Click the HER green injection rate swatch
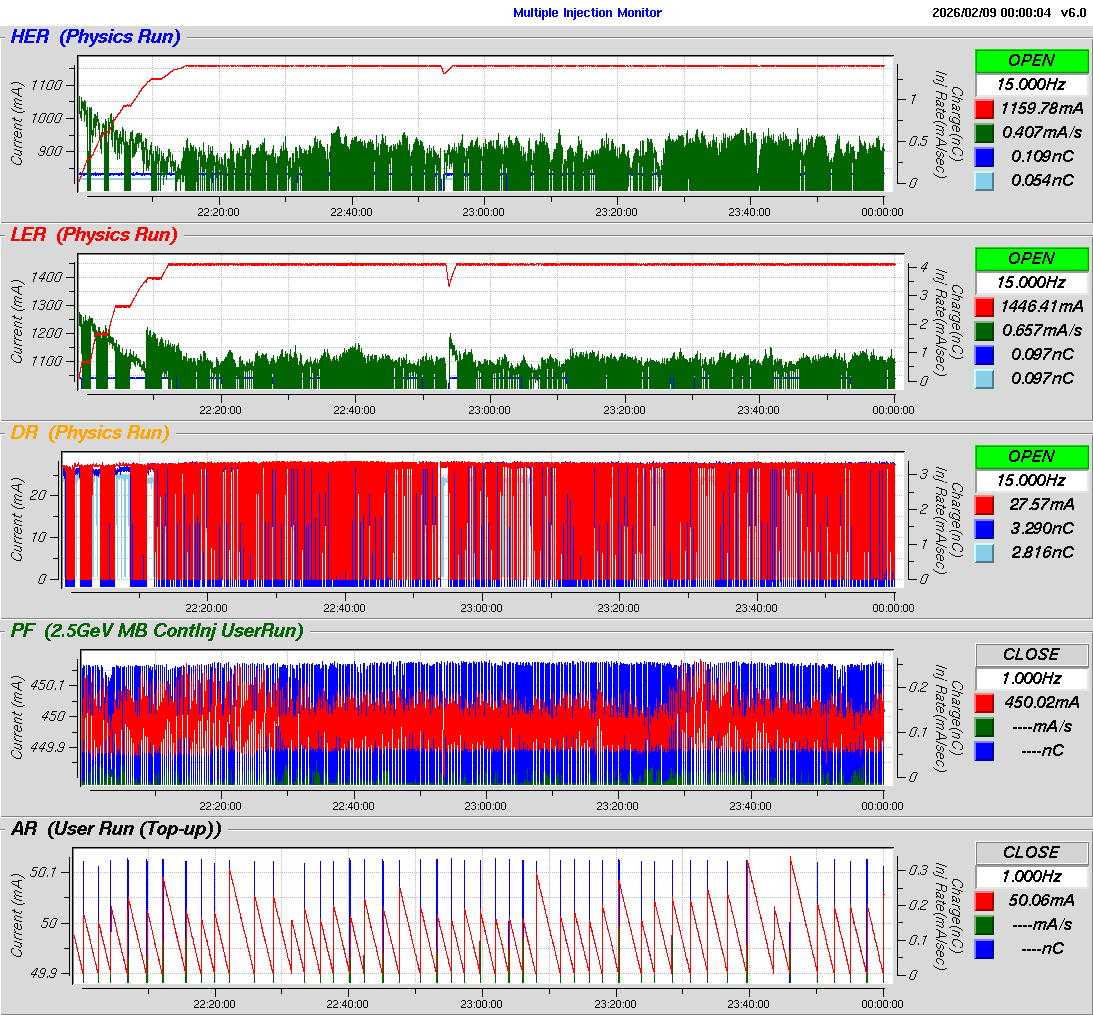The height and width of the screenshot is (1015, 1093). (984, 132)
